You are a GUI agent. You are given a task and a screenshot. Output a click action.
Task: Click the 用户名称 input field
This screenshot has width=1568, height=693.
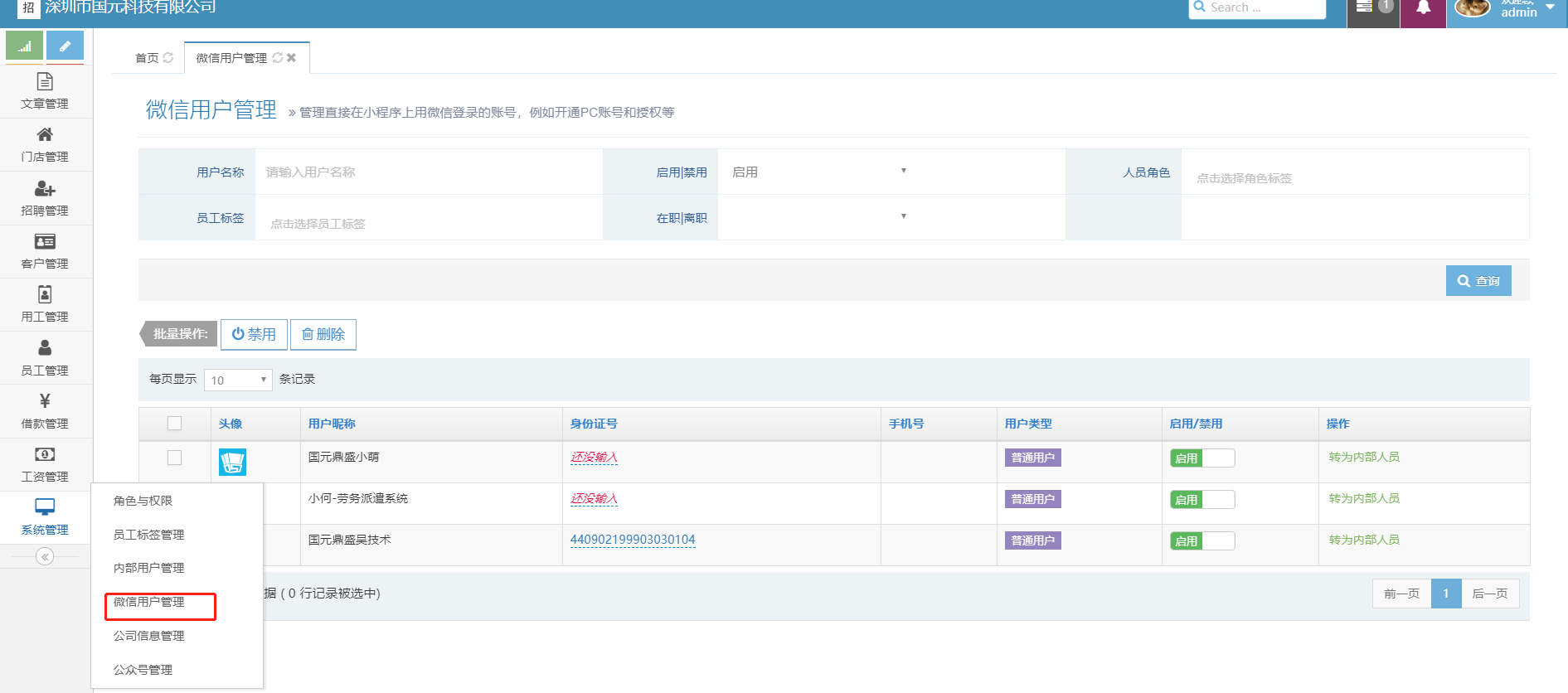click(427, 172)
